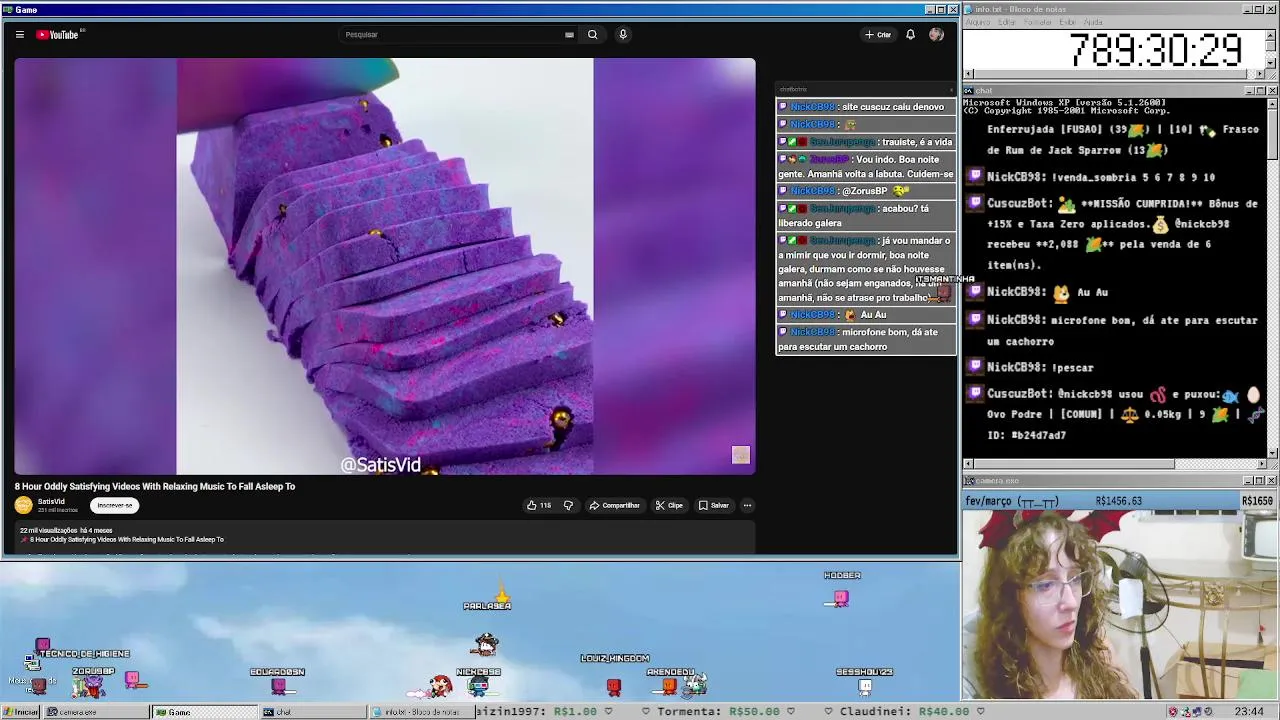Click the taskbar clock 23:44
Viewport: 1280px width, 720px height.
[x=1248, y=711]
